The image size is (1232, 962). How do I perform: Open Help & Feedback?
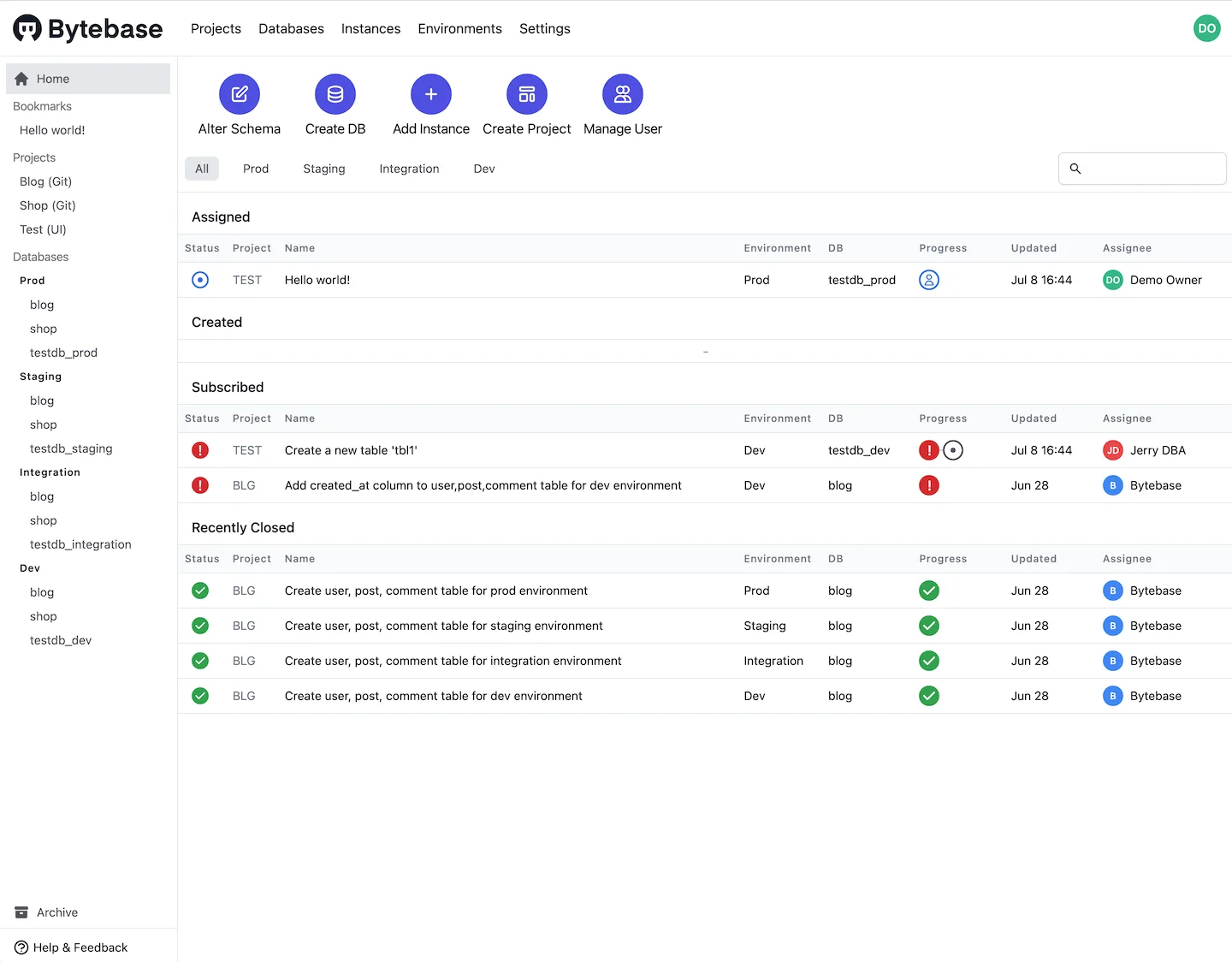[x=80, y=947]
